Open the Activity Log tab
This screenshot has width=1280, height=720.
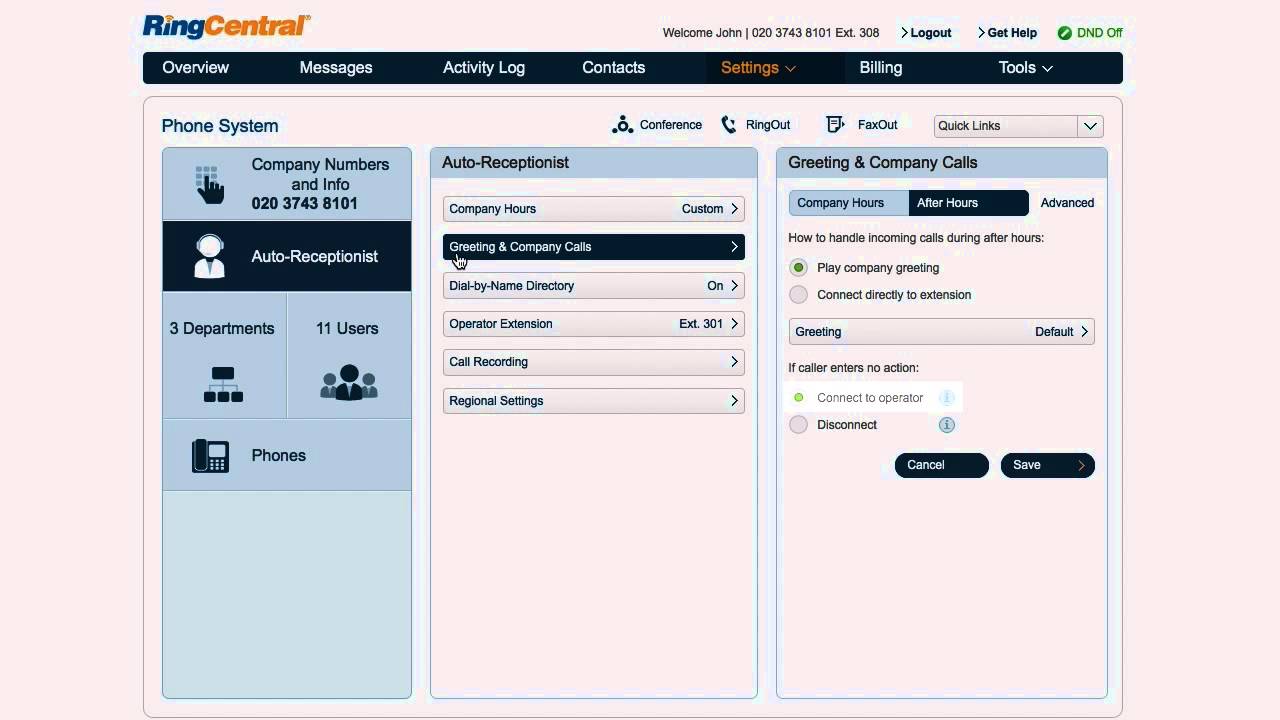[484, 68]
